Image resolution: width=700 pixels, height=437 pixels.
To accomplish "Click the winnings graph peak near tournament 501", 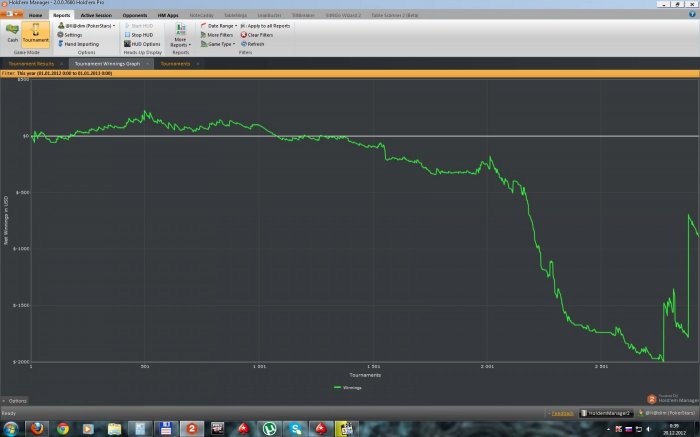I will [x=145, y=112].
